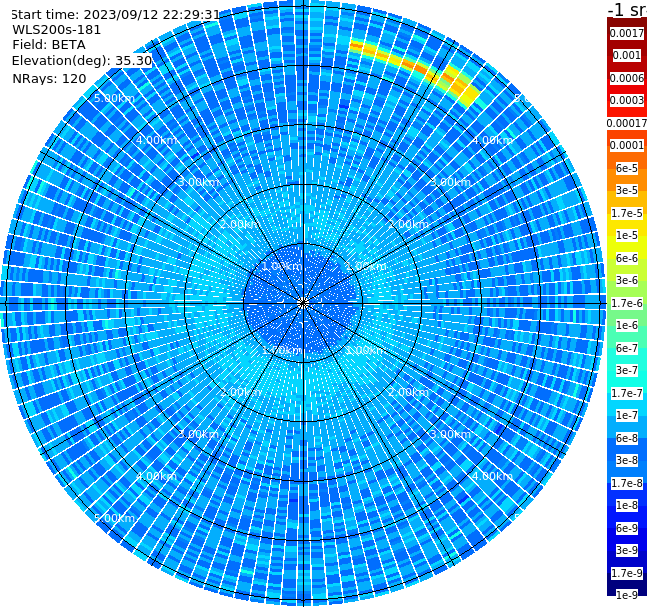
Task: Click the lower-left 5.00km range ring label
Action: [114, 518]
